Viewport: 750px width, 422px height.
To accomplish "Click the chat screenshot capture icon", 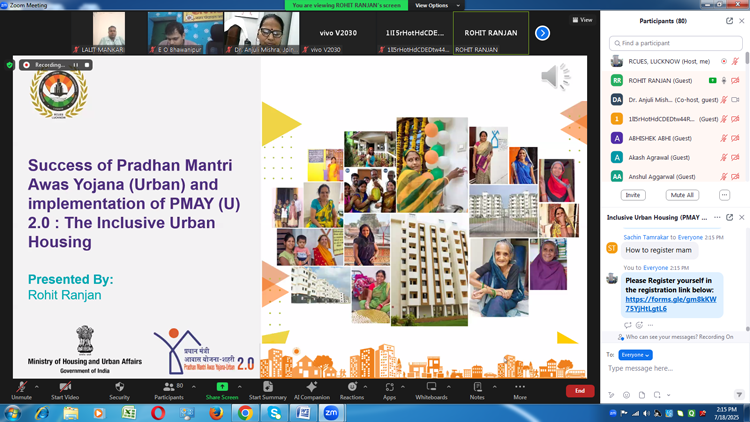I will click(657, 395).
